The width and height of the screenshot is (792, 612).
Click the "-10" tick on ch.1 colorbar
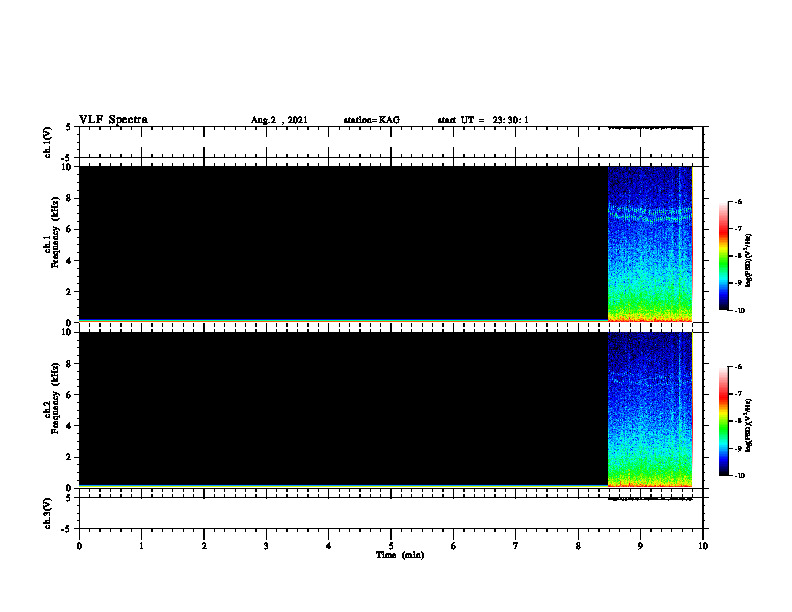point(739,311)
